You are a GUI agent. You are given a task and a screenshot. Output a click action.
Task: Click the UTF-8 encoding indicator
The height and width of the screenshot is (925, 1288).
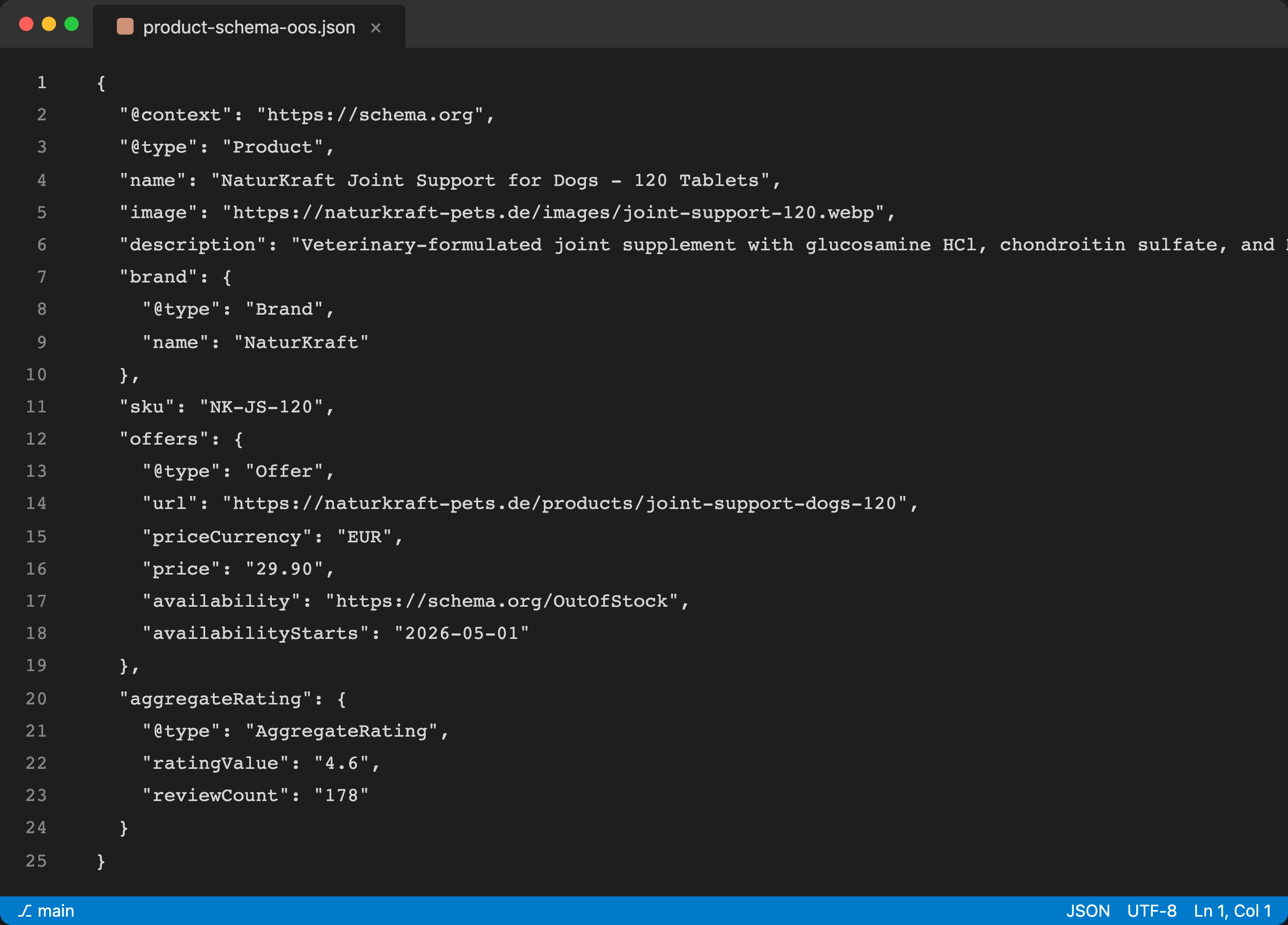pos(1153,911)
